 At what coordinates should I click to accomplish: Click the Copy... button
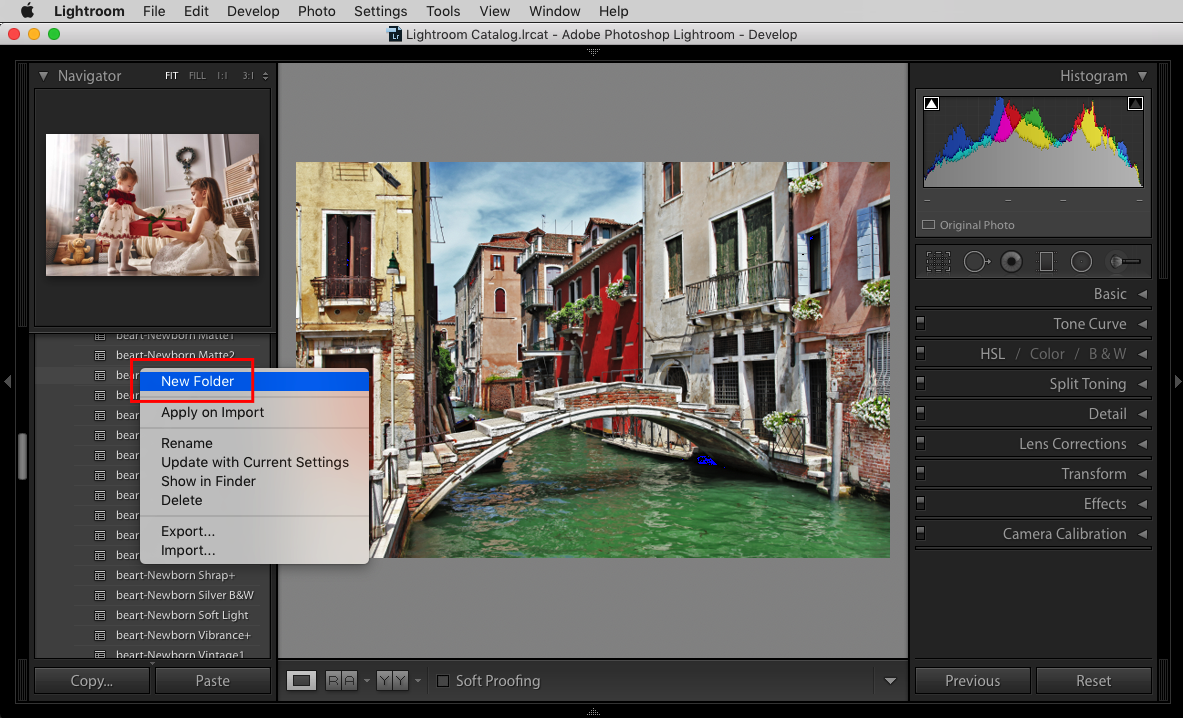pyautogui.click(x=91, y=681)
